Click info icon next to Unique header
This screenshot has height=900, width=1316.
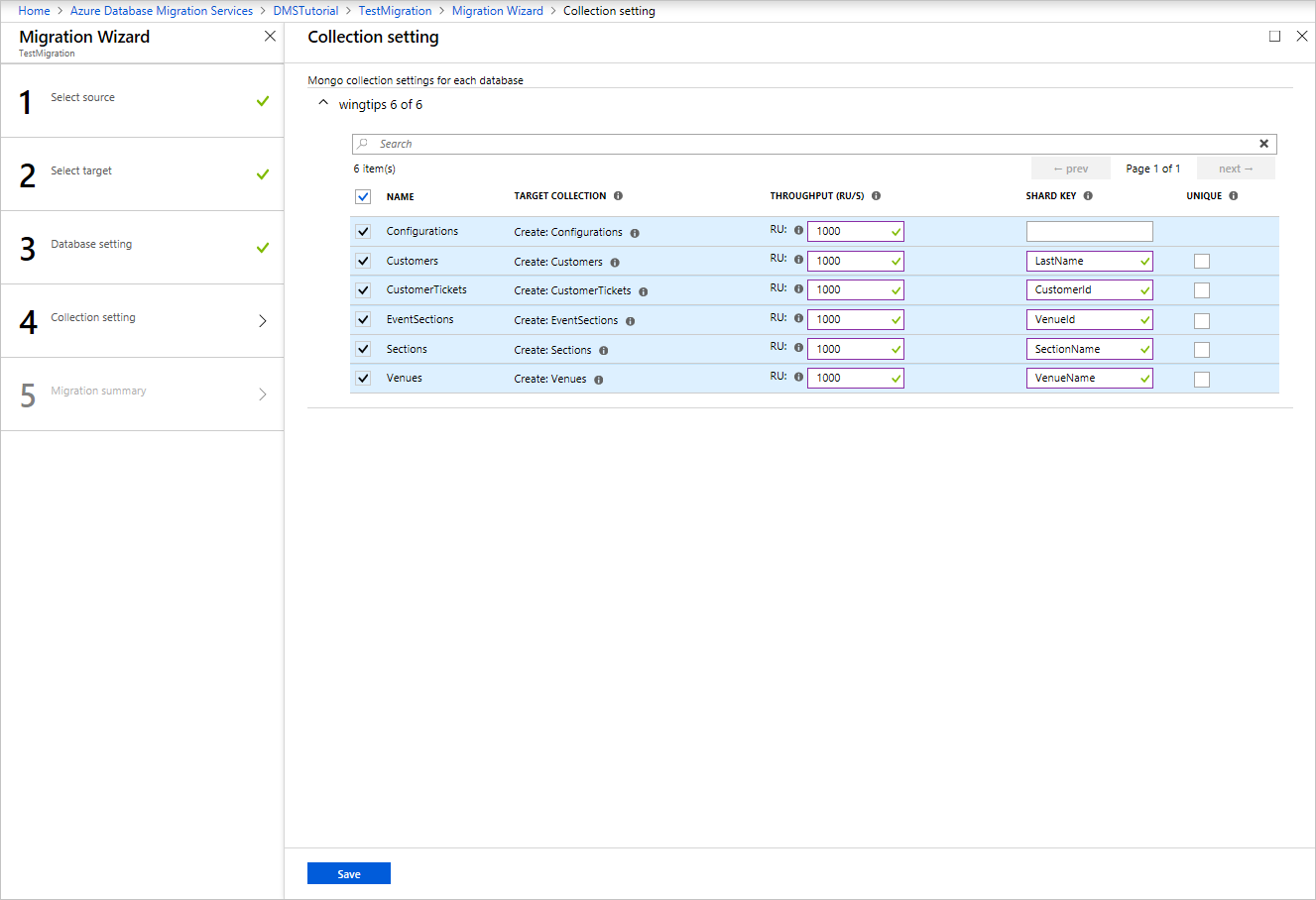(1234, 196)
